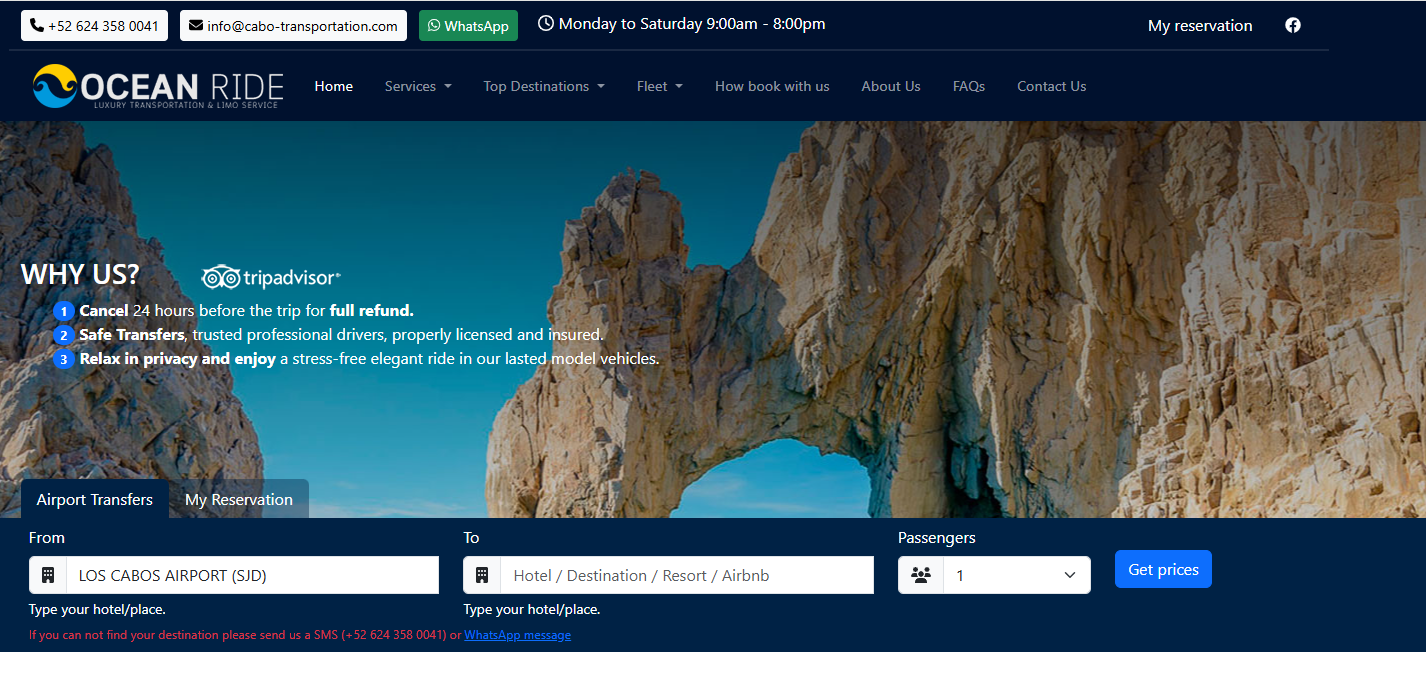This screenshot has height=681, width=1426.
Task: Expand the Services dropdown menu
Action: point(418,87)
